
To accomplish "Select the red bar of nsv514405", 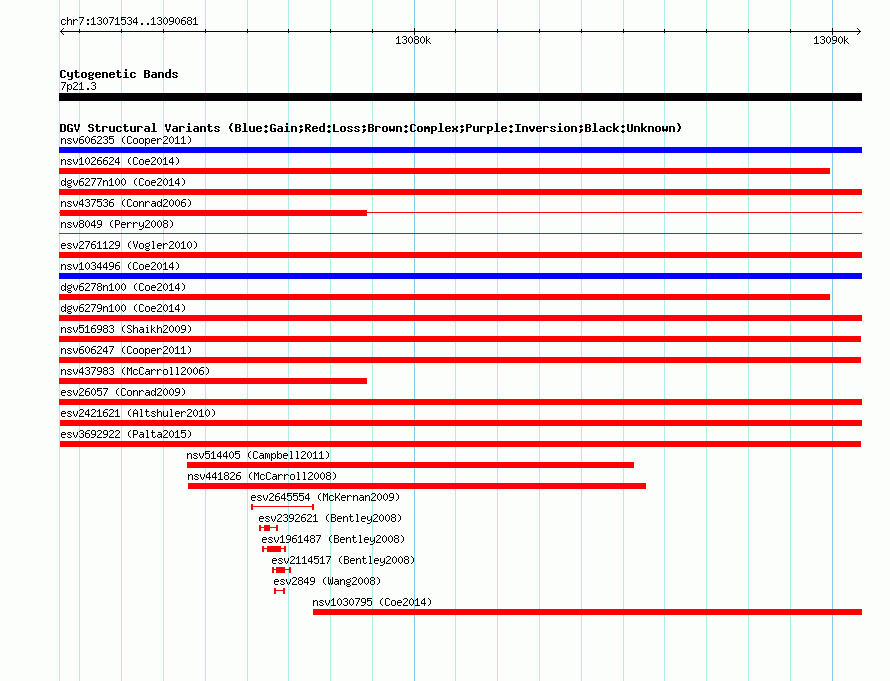I will point(410,465).
